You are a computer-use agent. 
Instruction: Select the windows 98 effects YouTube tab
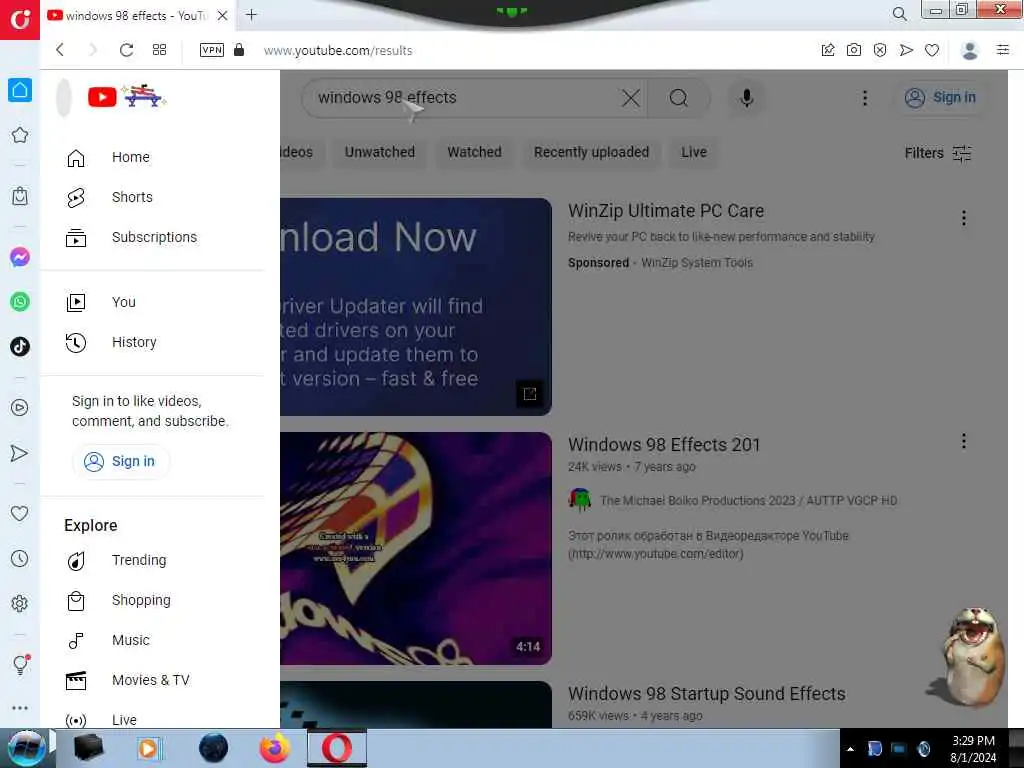pos(136,16)
